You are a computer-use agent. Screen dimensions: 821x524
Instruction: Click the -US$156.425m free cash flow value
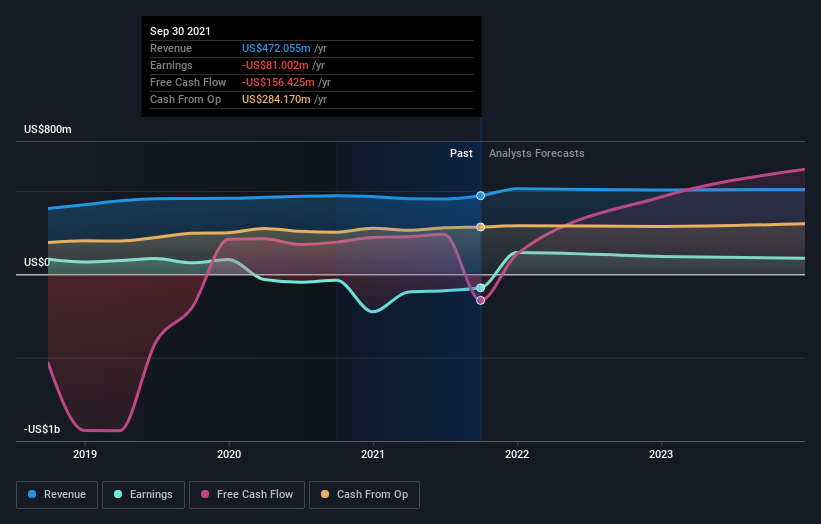[x=278, y=82]
